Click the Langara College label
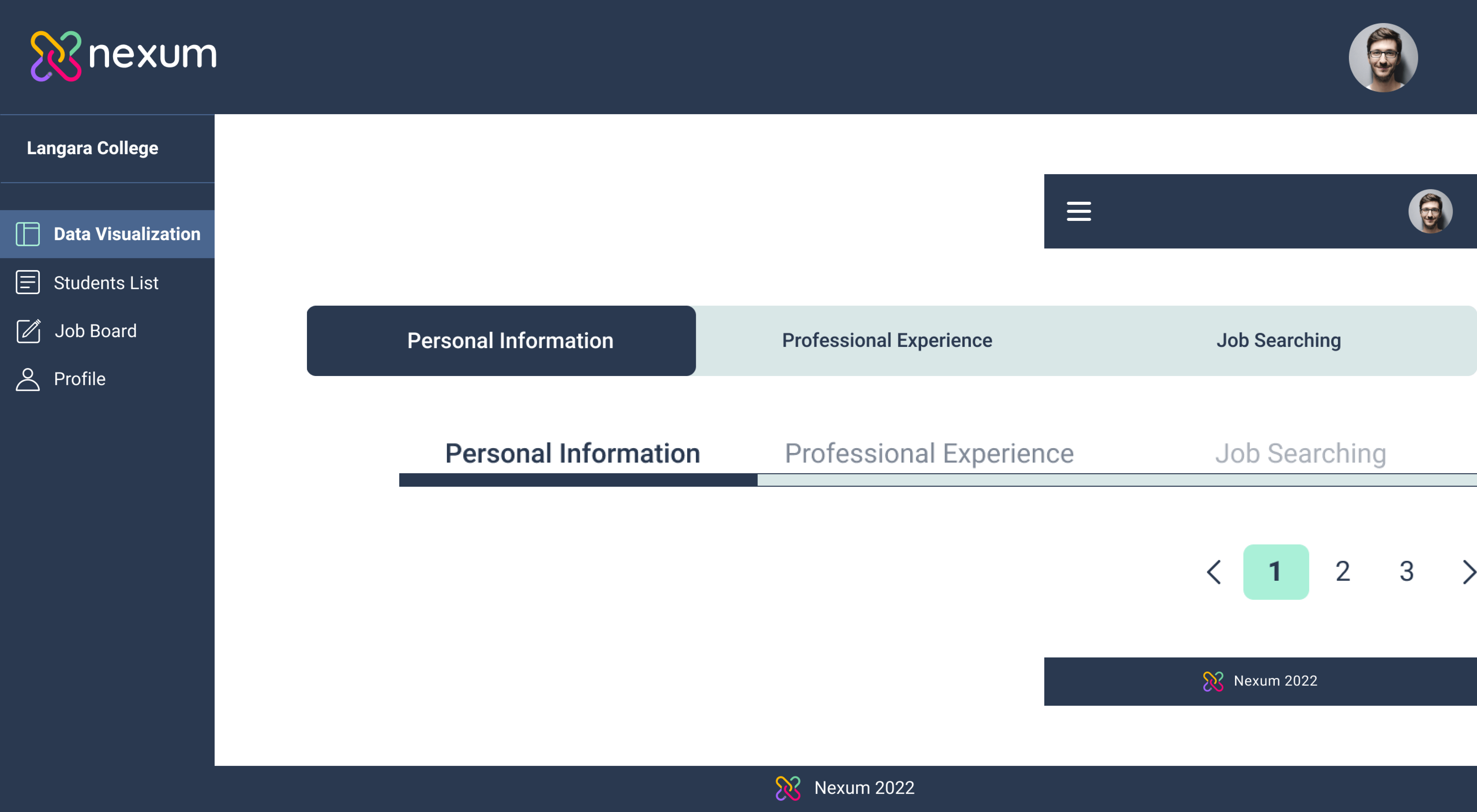Image resolution: width=1477 pixels, height=812 pixels. click(93, 148)
